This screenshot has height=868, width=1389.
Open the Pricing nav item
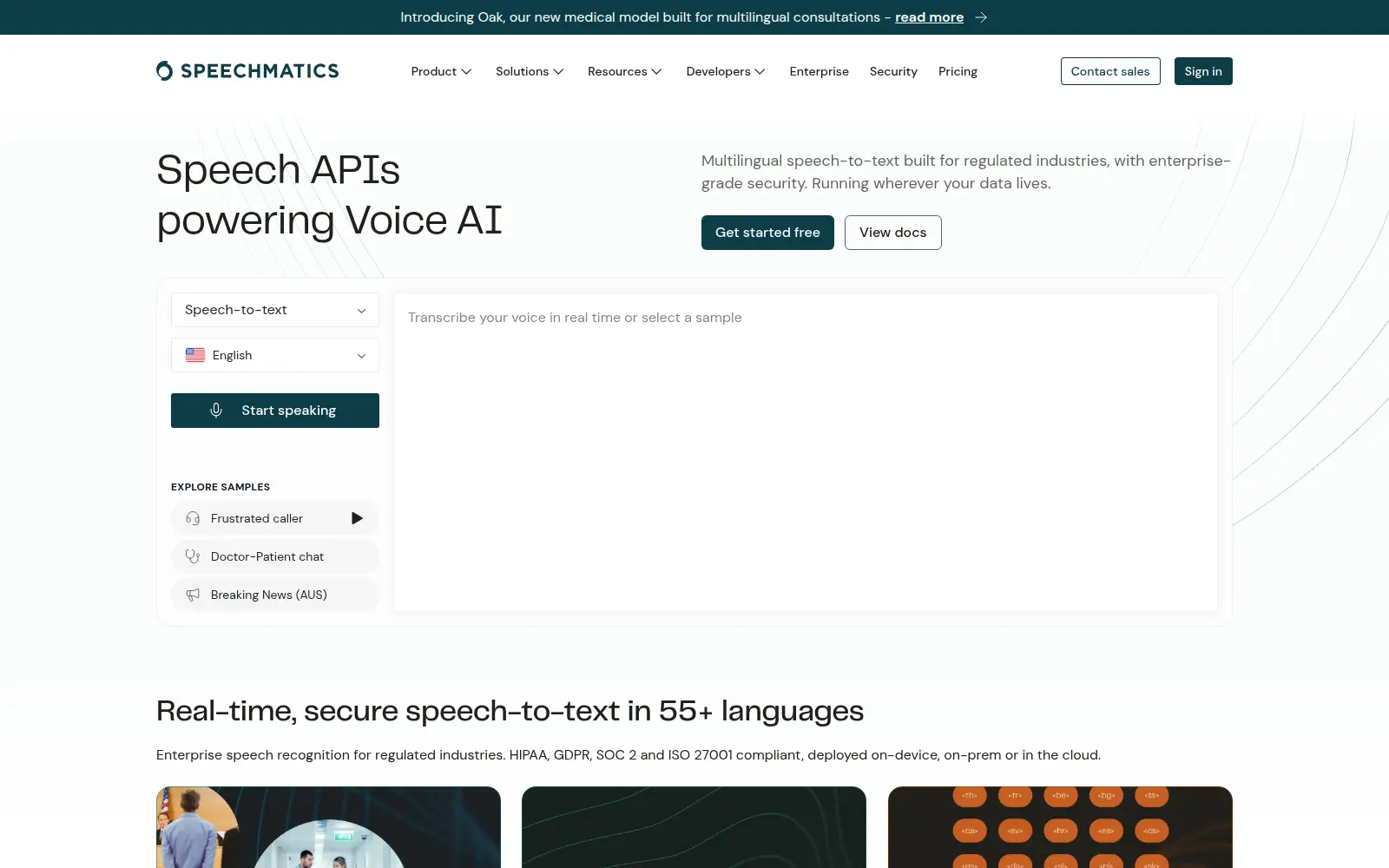tap(958, 71)
